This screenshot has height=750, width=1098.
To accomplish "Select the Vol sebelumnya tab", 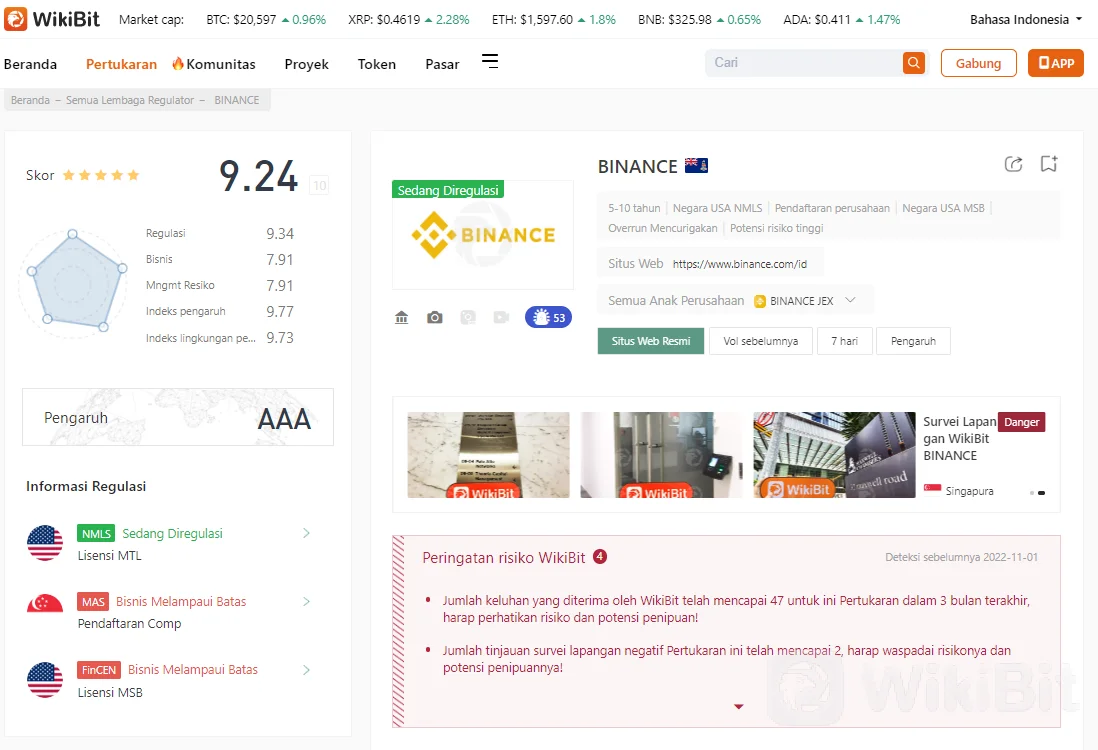I will (760, 341).
